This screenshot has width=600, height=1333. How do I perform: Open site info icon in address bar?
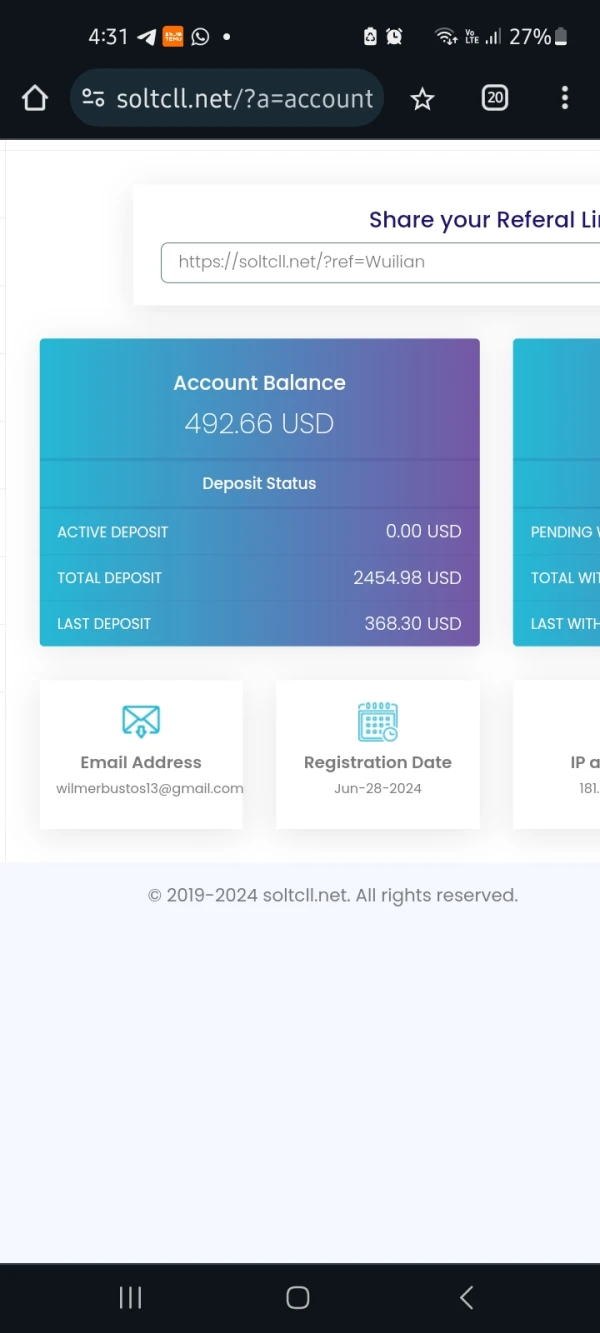(94, 98)
